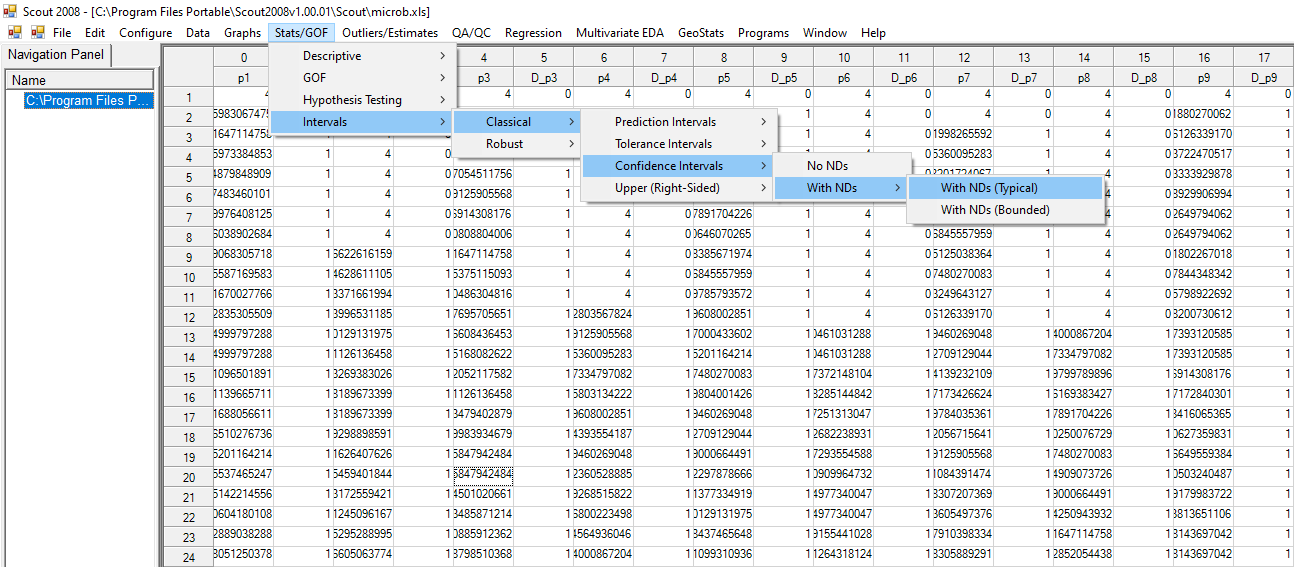Choose With NDs (Typical)
The height and width of the screenshot is (567, 1294).
click(1005, 188)
